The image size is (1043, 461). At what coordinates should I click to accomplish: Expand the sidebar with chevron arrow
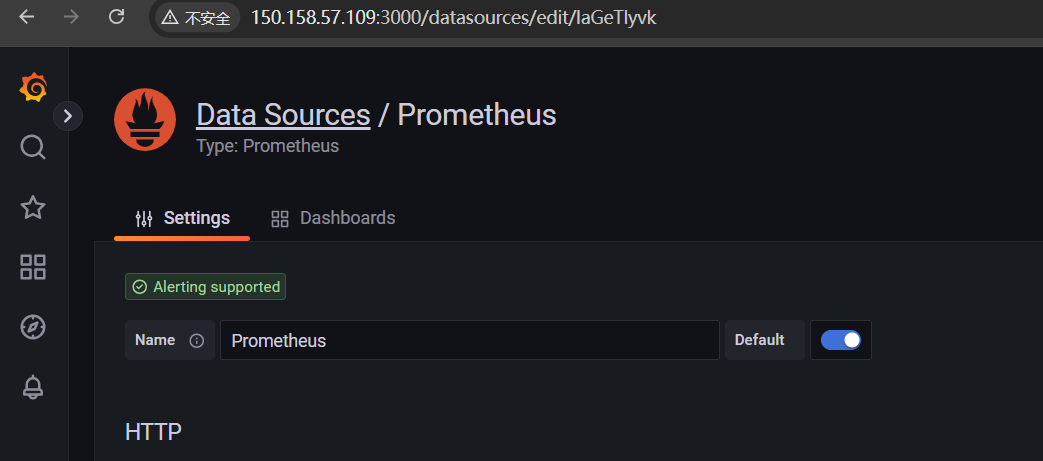[67, 116]
